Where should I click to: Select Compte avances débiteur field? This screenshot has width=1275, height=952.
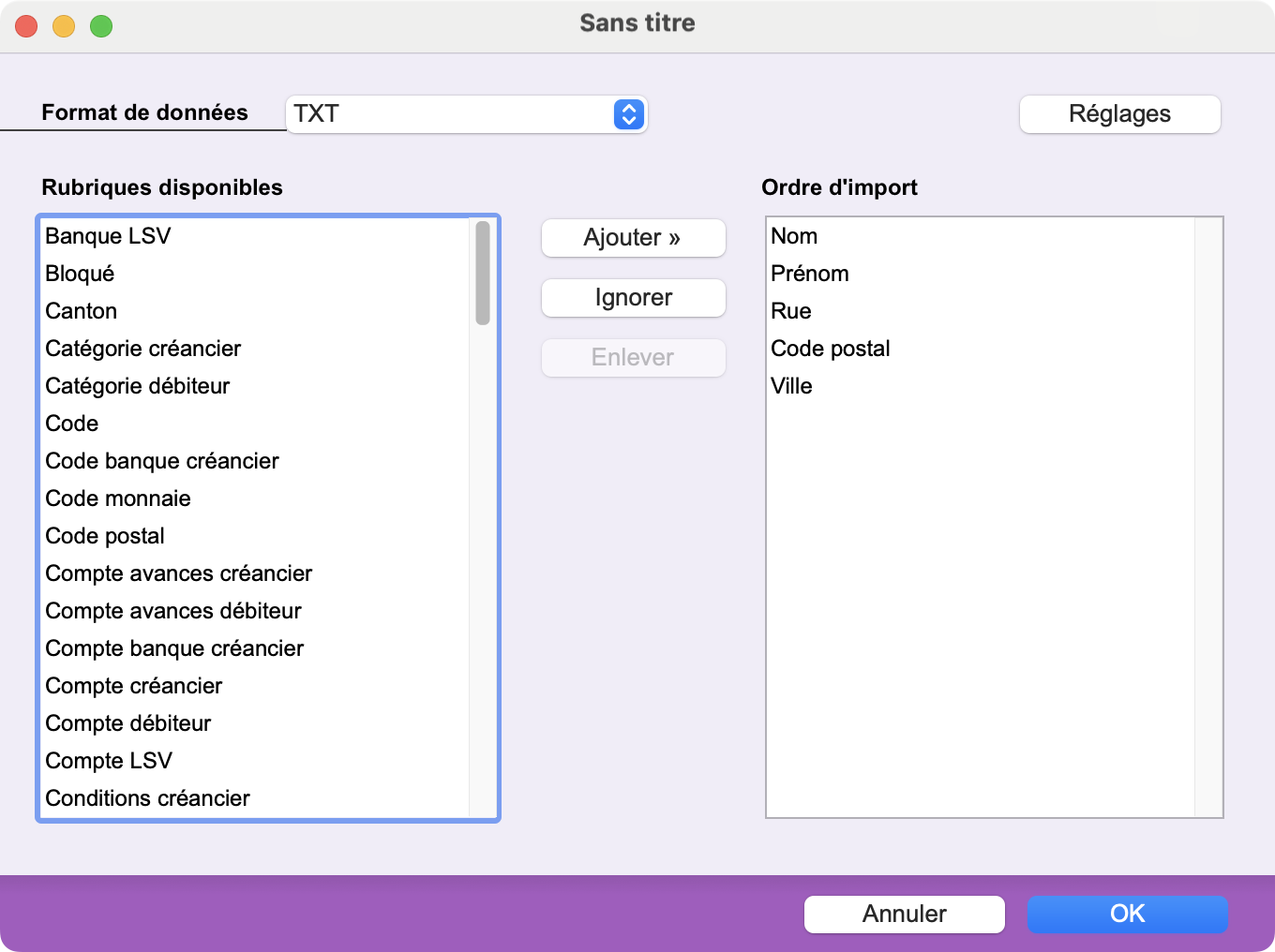pos(255,611)
